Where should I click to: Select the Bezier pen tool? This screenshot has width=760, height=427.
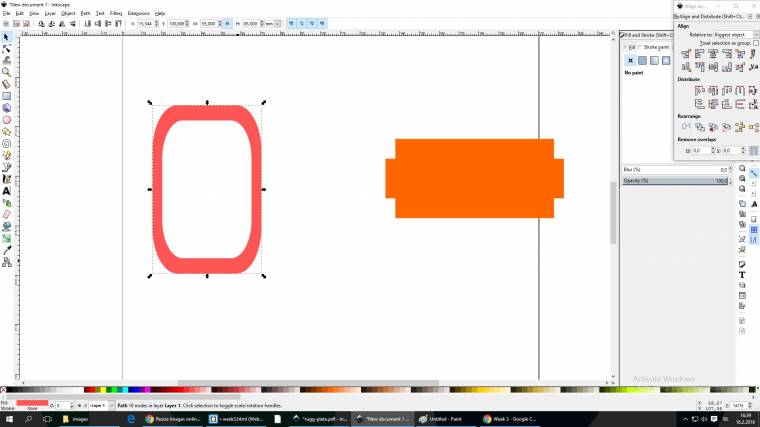[6, 167]
